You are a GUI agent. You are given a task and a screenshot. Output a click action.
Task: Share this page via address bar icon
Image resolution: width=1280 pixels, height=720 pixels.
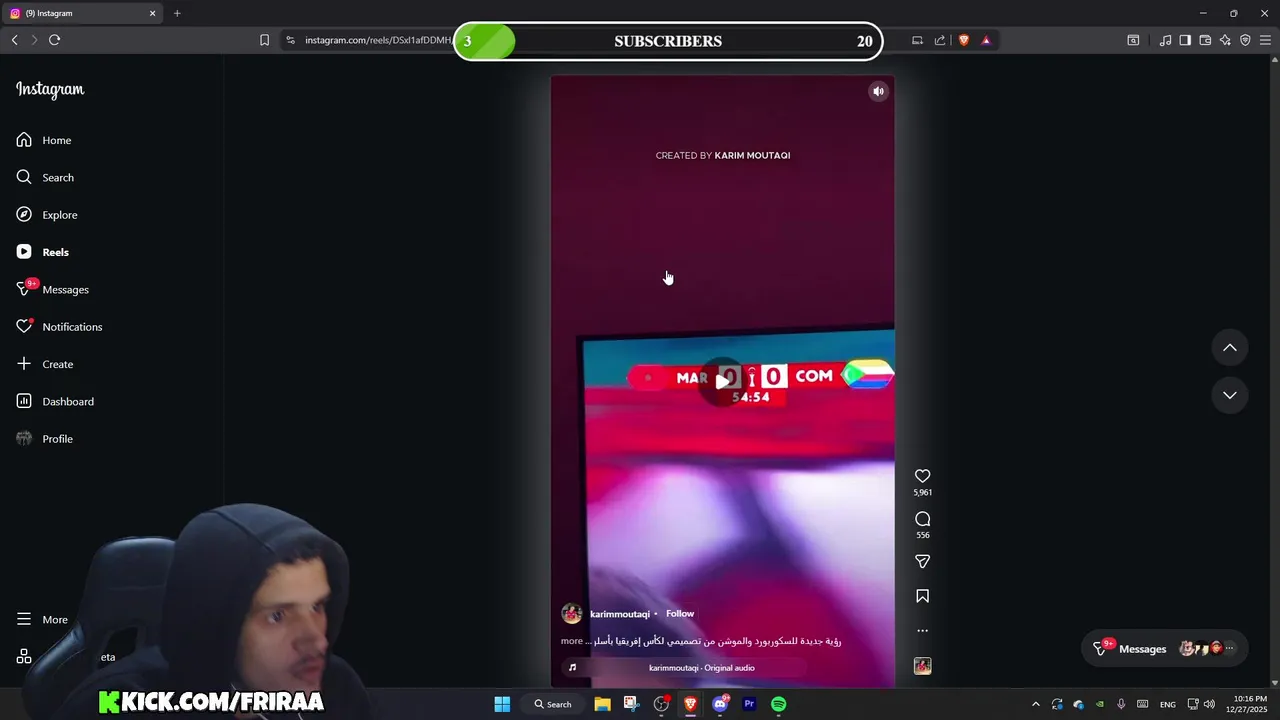(x=940, y=40)
